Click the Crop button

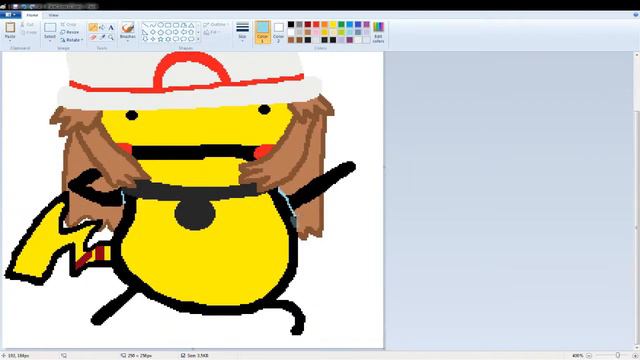(x=69, y=24)
